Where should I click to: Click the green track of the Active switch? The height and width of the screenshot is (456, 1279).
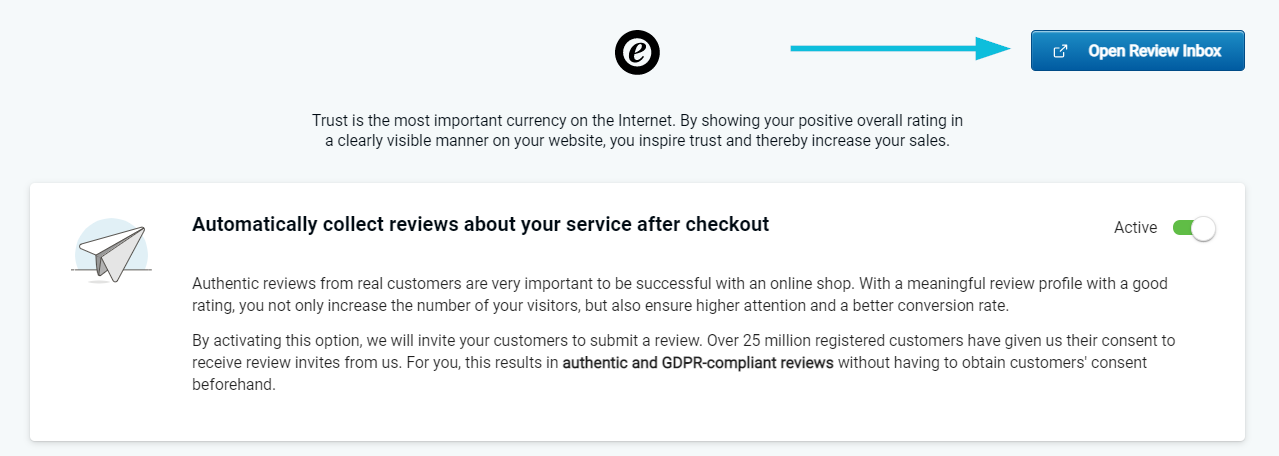coord(1182,228)
